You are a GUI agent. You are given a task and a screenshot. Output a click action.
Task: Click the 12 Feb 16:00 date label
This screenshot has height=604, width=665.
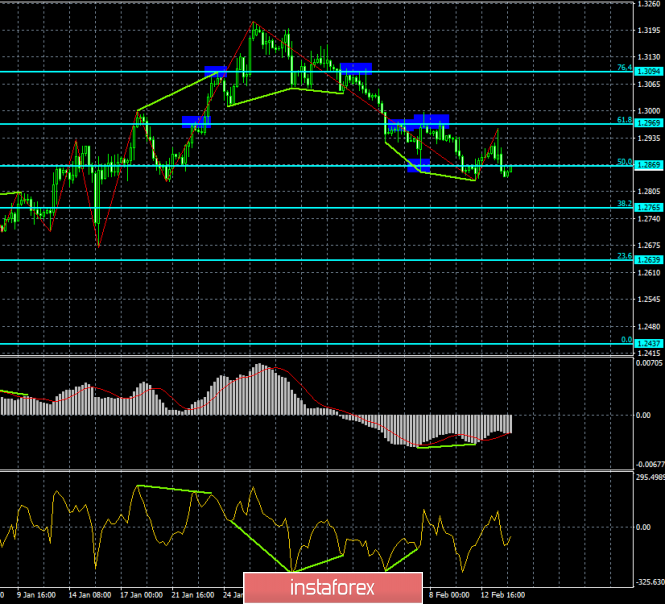pyautogui.click(x=504, y=593)
